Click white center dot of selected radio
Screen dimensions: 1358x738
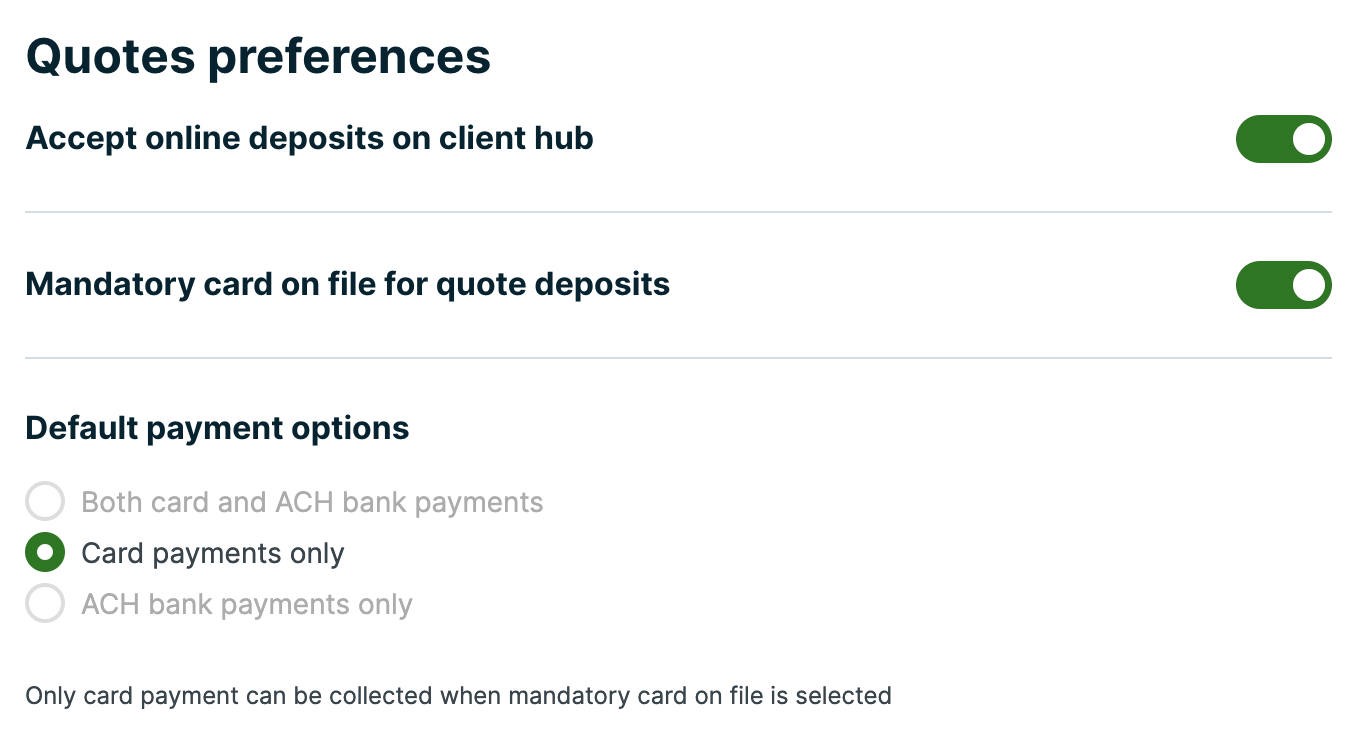point(45,553)
